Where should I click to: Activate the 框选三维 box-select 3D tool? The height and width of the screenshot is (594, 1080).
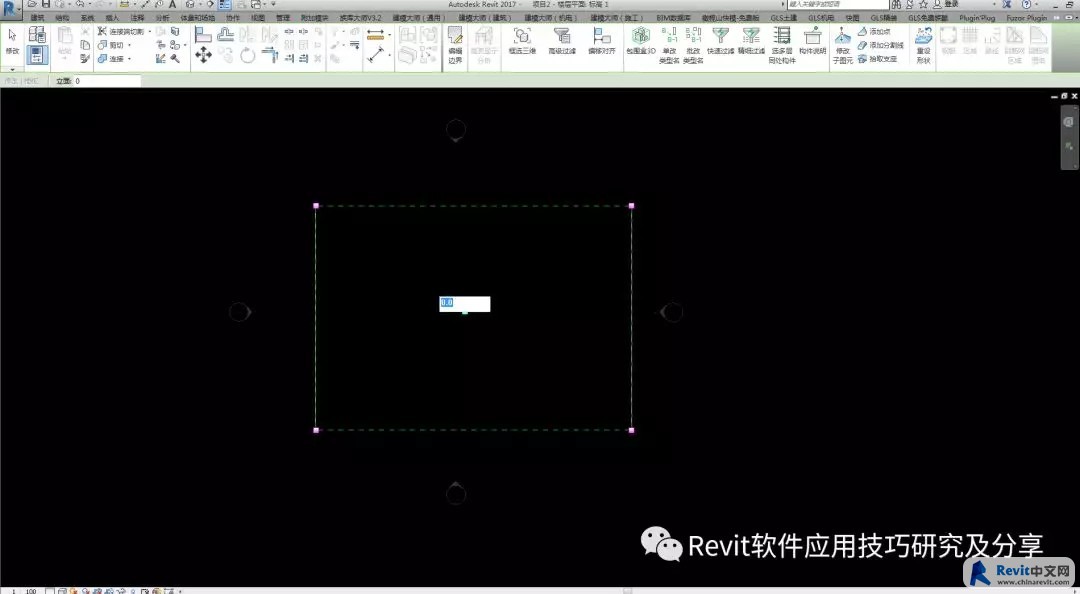pos(522,41)
